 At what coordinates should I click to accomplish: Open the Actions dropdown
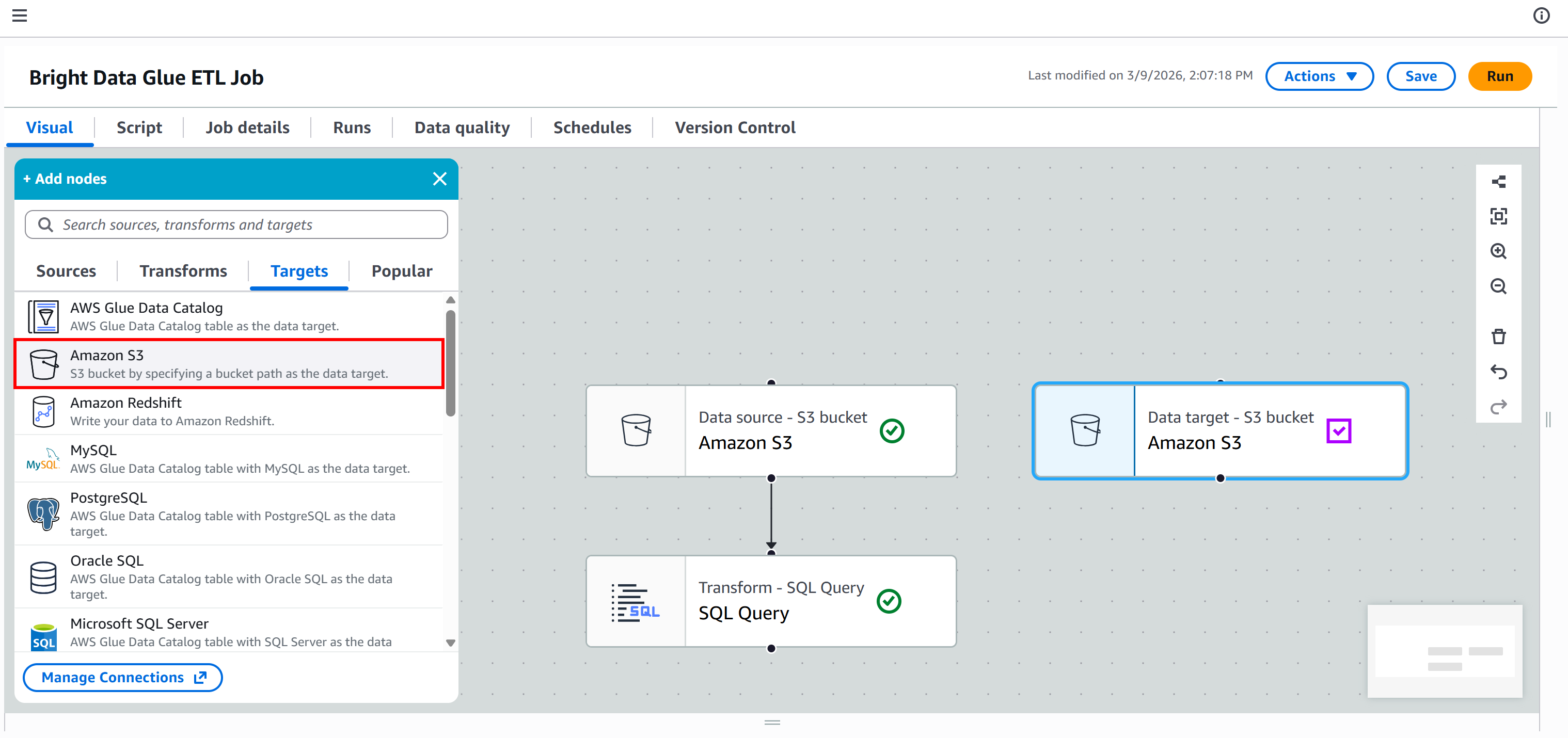click(x=1319, y=76)
